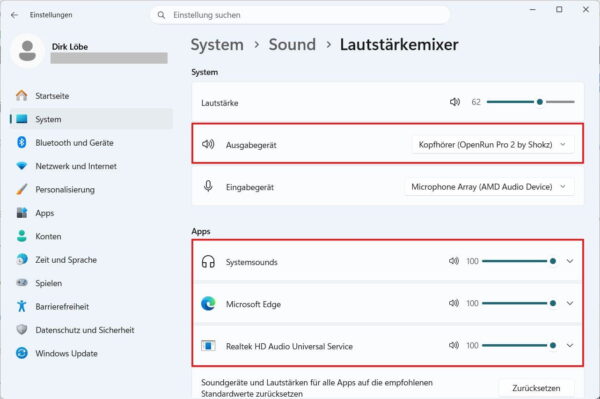The height and width of the screenshot is (399, 600).
Task: Click the Eingabegerät microphone icon
Action: [x=208, y=186]
